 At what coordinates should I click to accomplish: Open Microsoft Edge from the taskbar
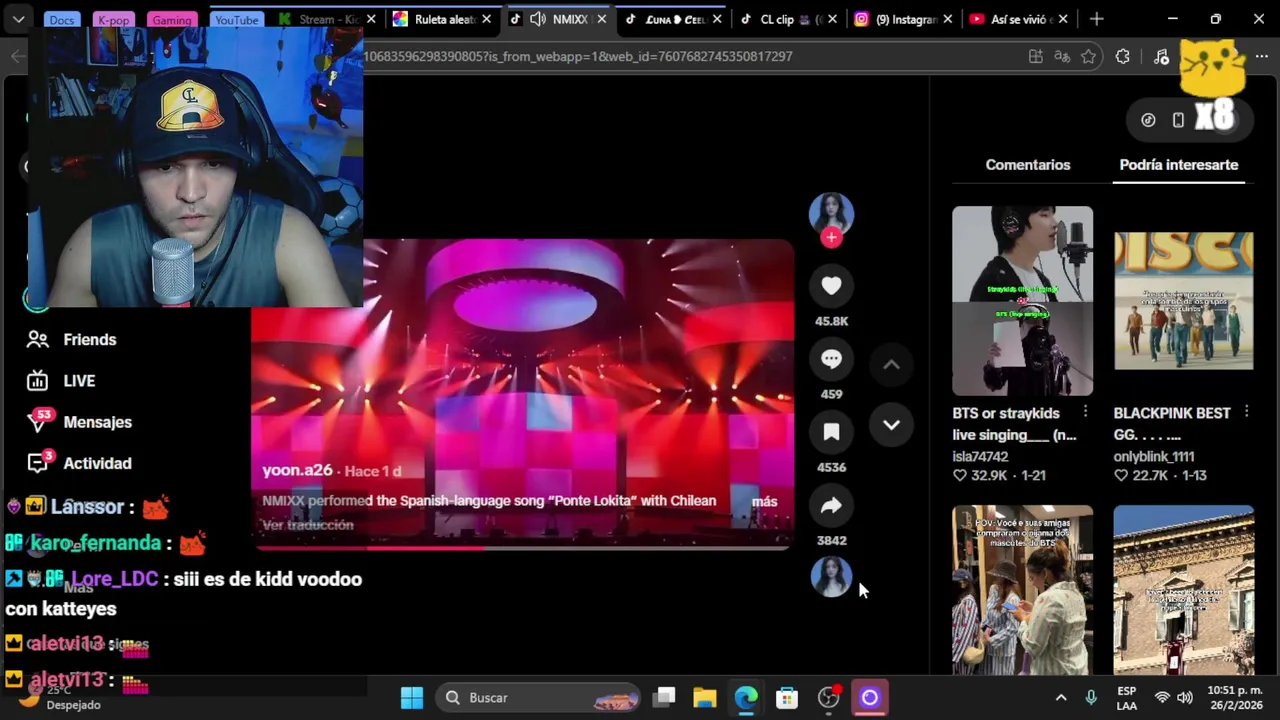coord(746,698)
